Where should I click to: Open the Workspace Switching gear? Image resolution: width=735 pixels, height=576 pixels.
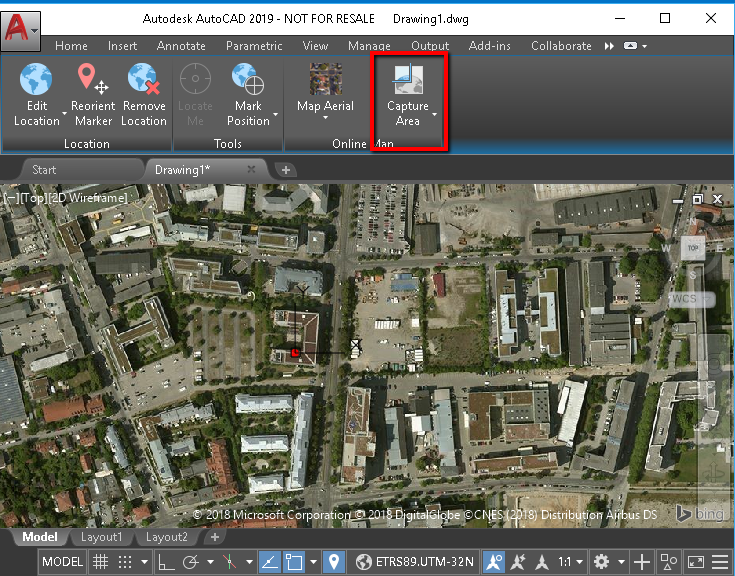point(601,561)
